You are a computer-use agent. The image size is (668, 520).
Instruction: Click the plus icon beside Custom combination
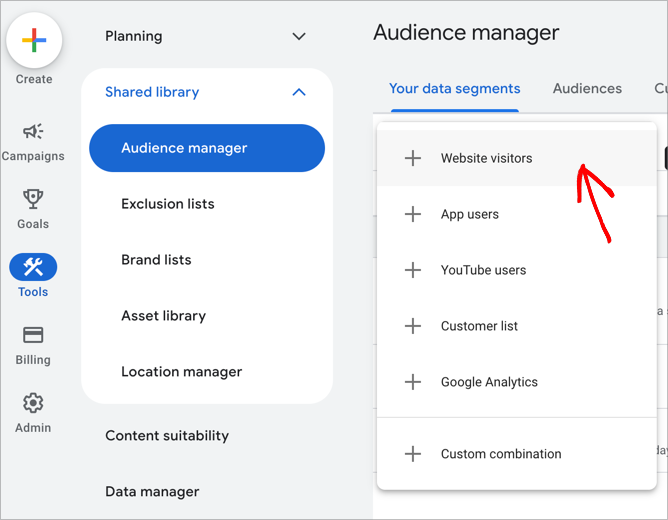pyautogui.click(x=413, y=454)
